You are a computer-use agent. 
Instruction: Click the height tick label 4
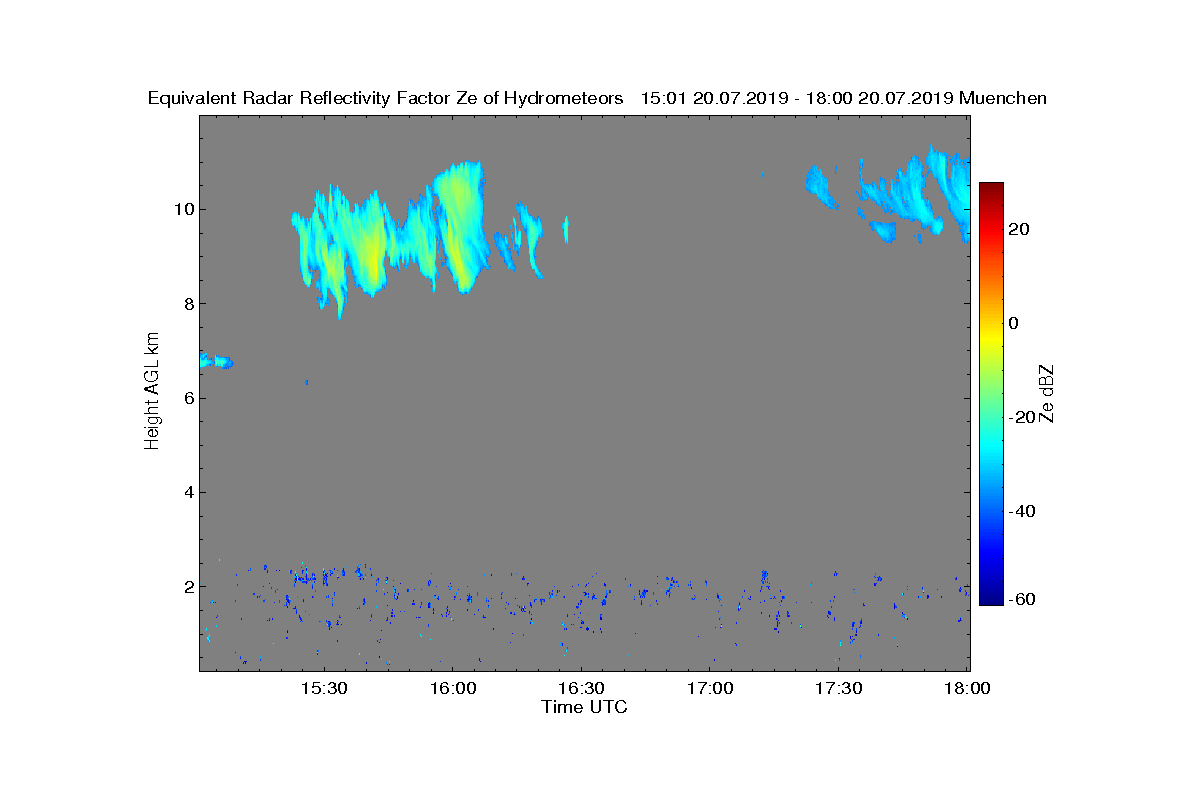(x=188, y=492)
